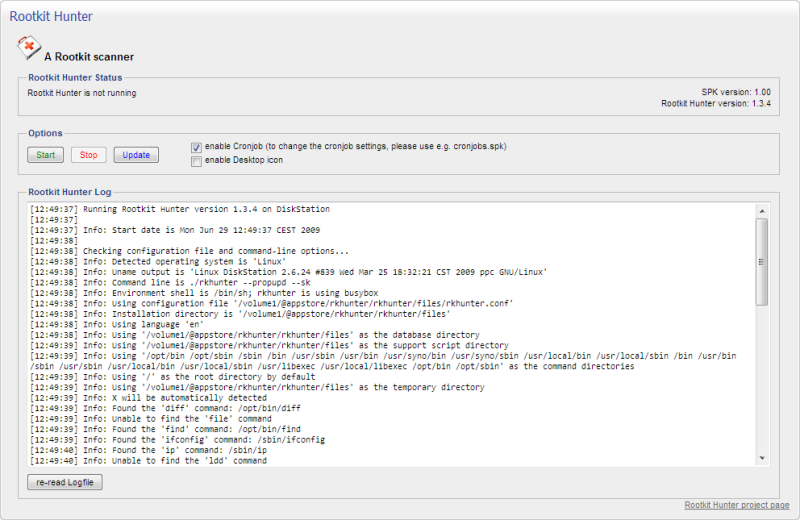Screen dimensions: 800x520
Task: Click the 'Rootkit Hunter is not running' status text
Action: point(82,93)
